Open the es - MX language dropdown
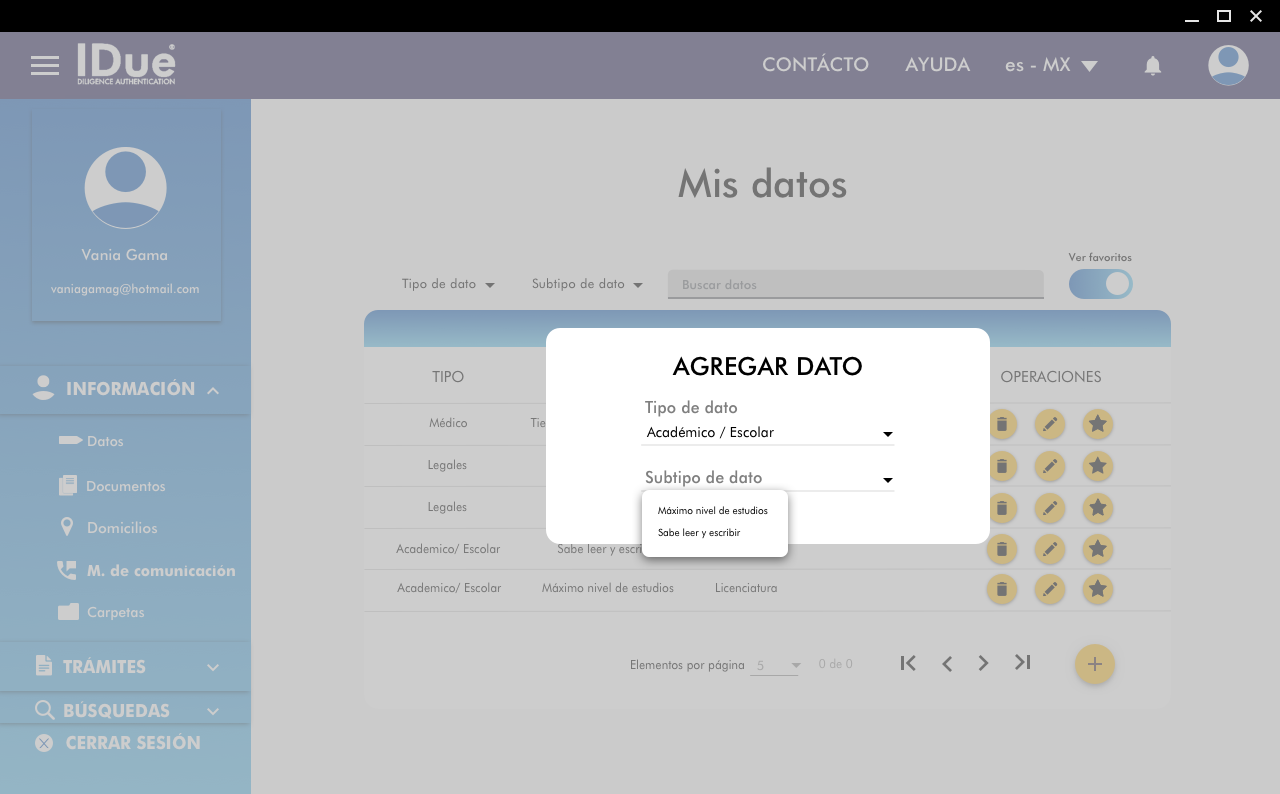Viewport: 1280px width, 794px height. [x=1050, y=66]
